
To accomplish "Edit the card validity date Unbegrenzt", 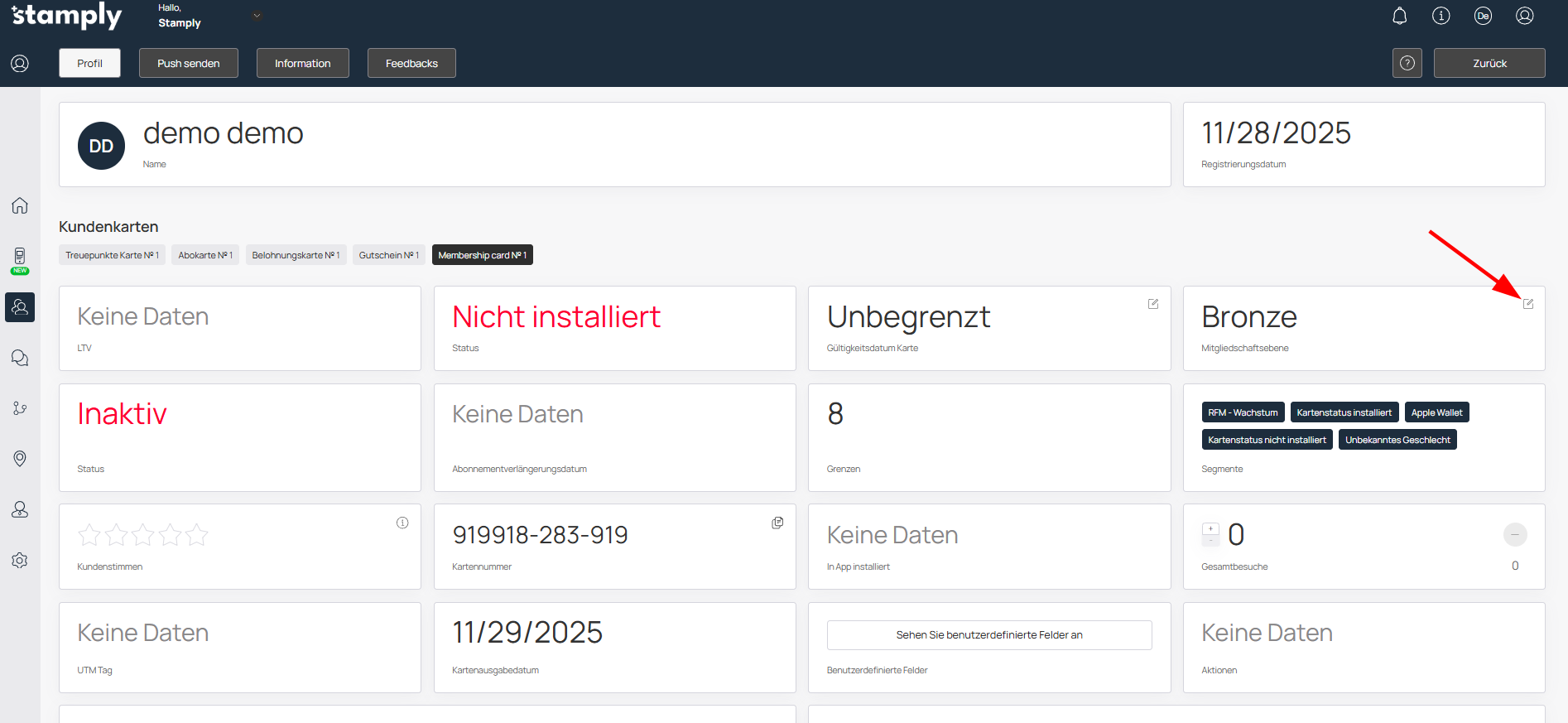I will tap(1152, 304).
